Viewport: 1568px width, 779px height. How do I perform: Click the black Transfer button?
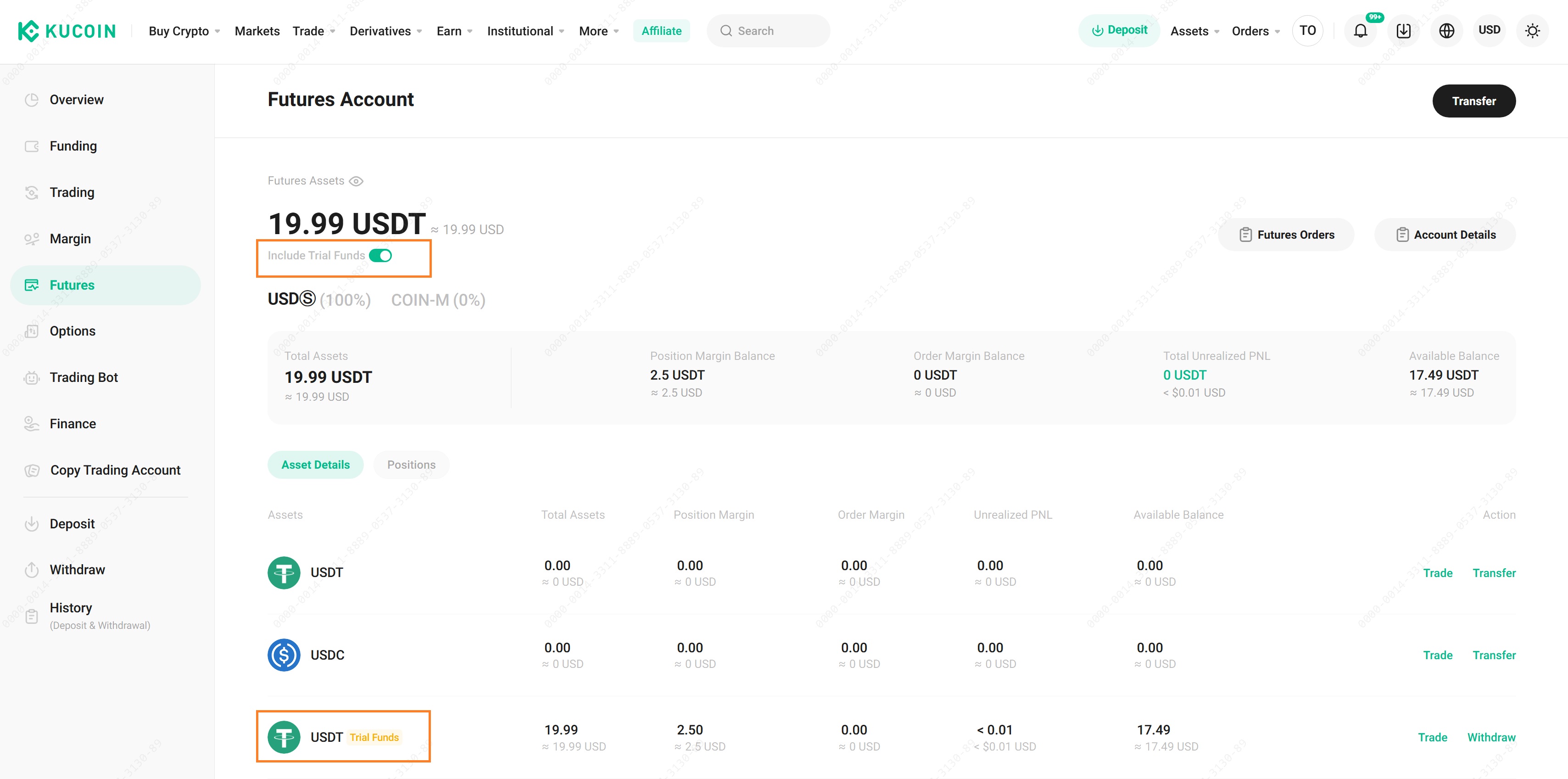(x=1473, y=101)
